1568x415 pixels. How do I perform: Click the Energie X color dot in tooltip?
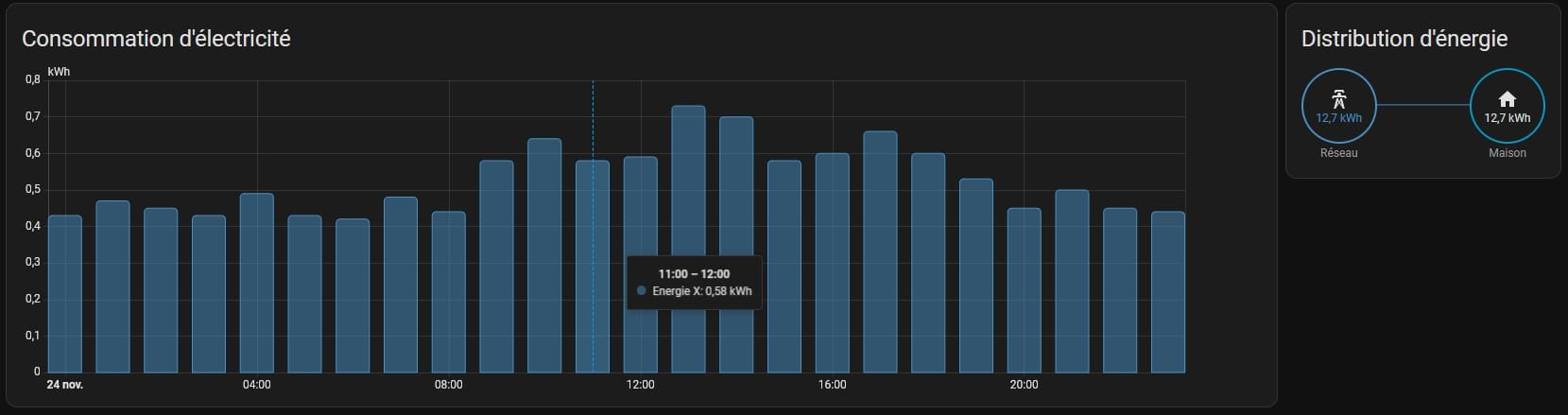pyautogui.click(x=642, y=291)
